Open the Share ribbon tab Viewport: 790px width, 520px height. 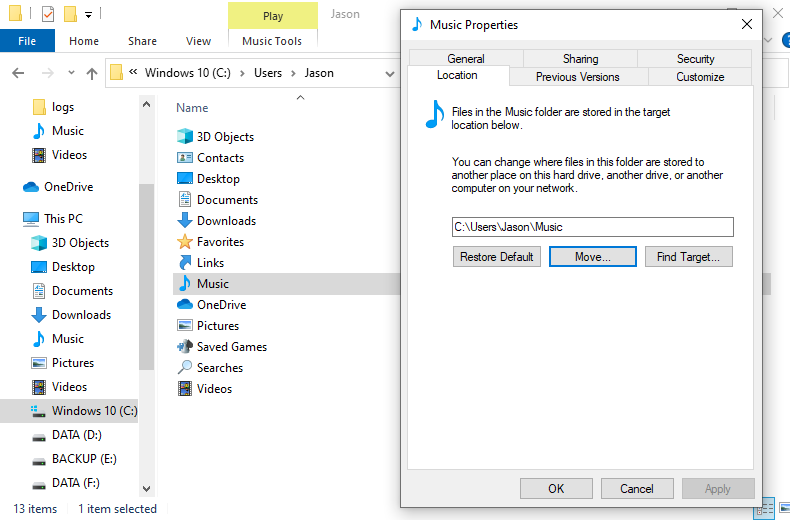[x=142, y=41]
